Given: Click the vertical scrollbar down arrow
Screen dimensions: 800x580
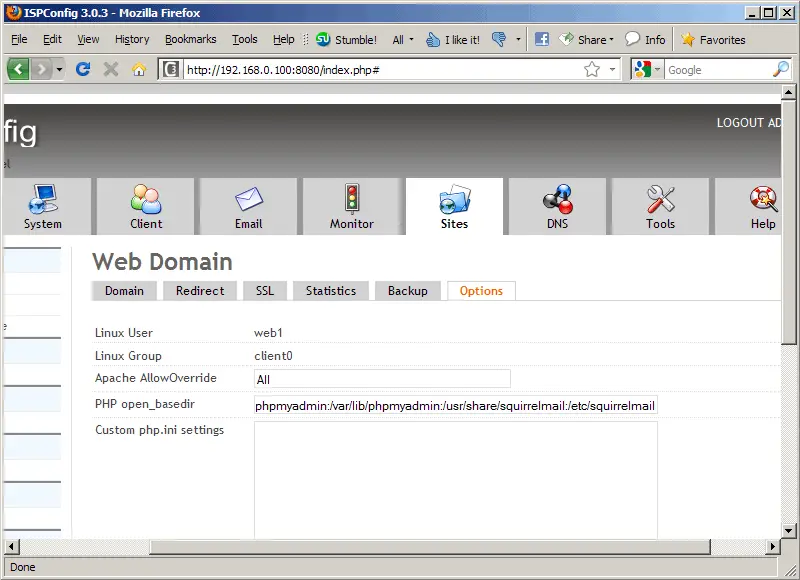Looking at the screenshot, I should click(788, 531).
